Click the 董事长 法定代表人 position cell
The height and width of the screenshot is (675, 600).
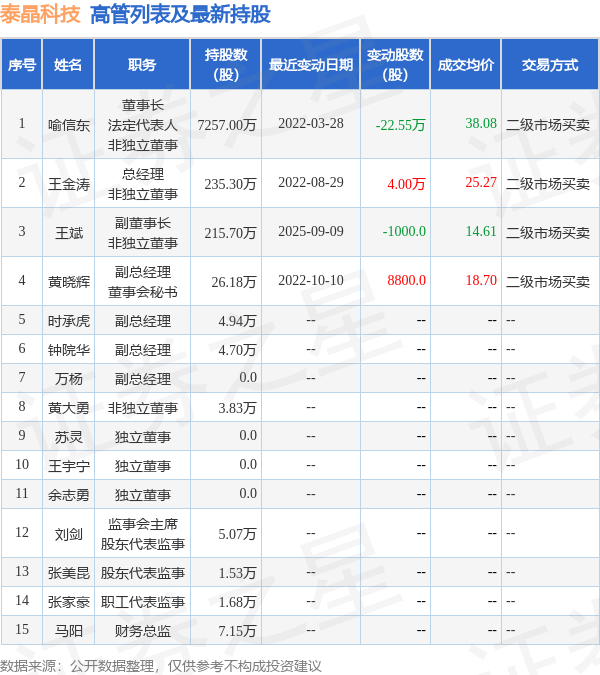(x=142, y=125)
